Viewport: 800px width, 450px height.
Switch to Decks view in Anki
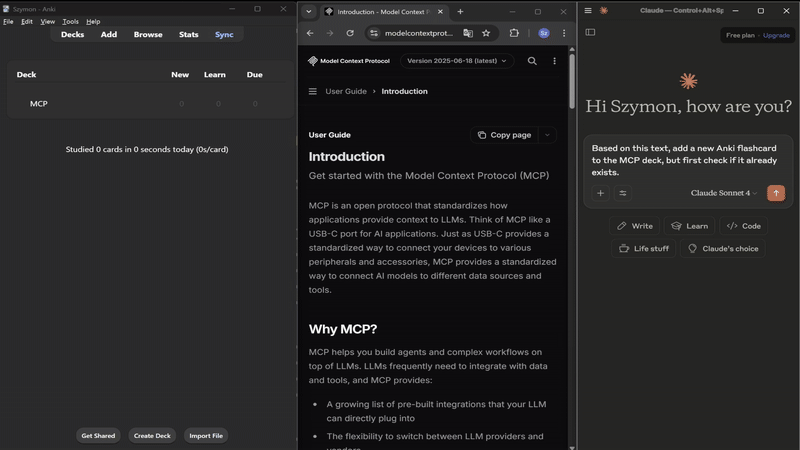point(72,34)
